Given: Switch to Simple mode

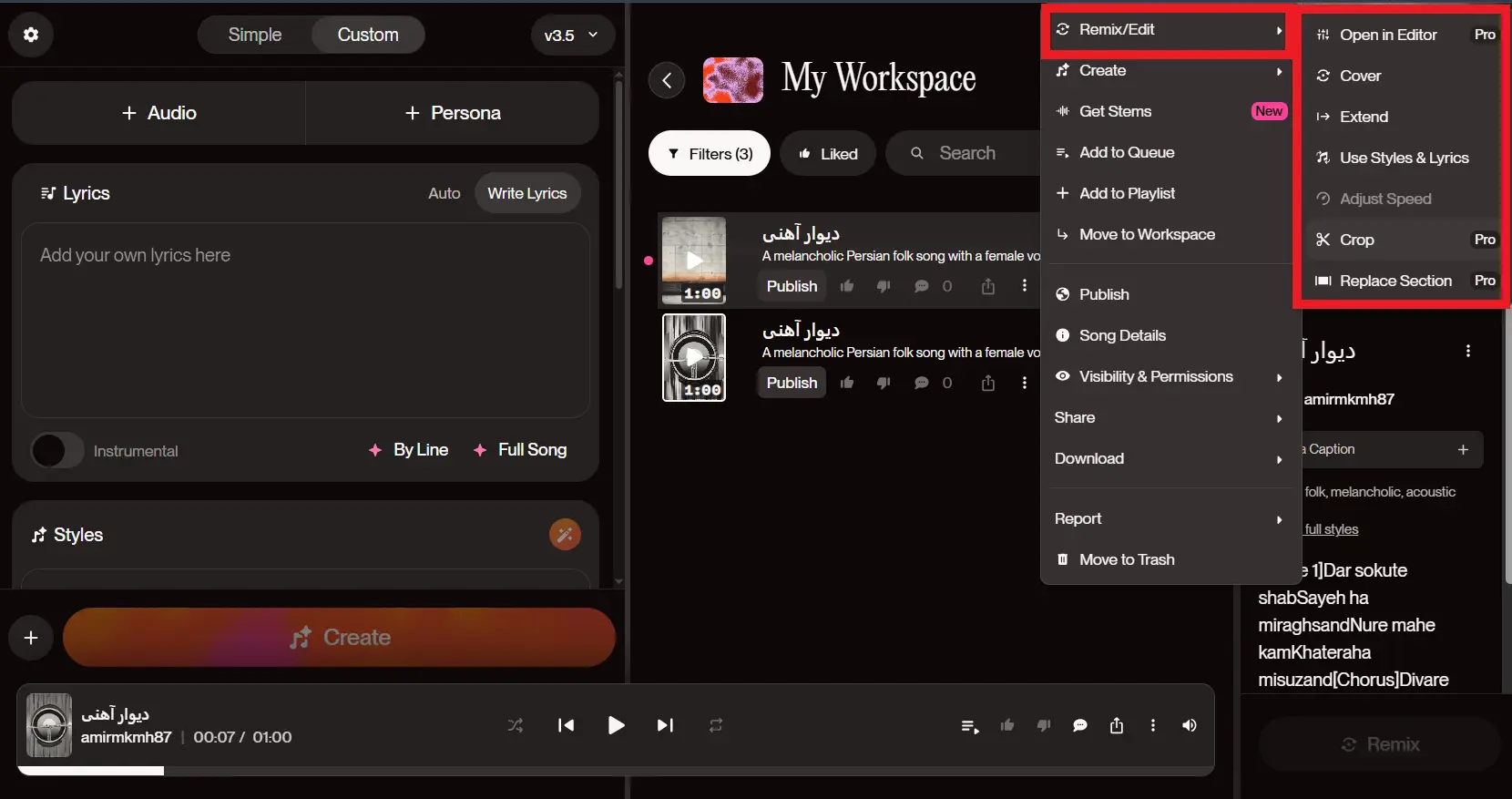Looking at the screenshot, I should tap(255, 35).
